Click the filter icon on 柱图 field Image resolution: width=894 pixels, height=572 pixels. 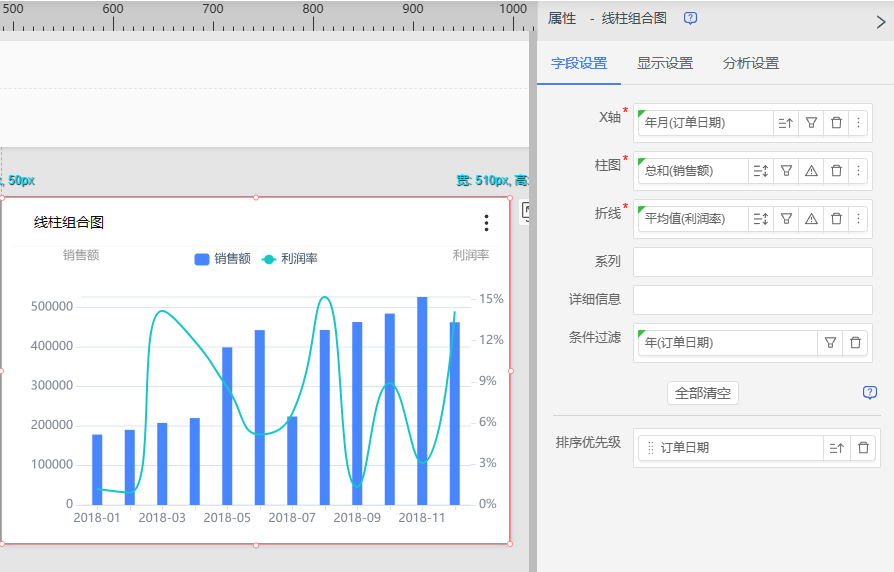coord(787,171)
